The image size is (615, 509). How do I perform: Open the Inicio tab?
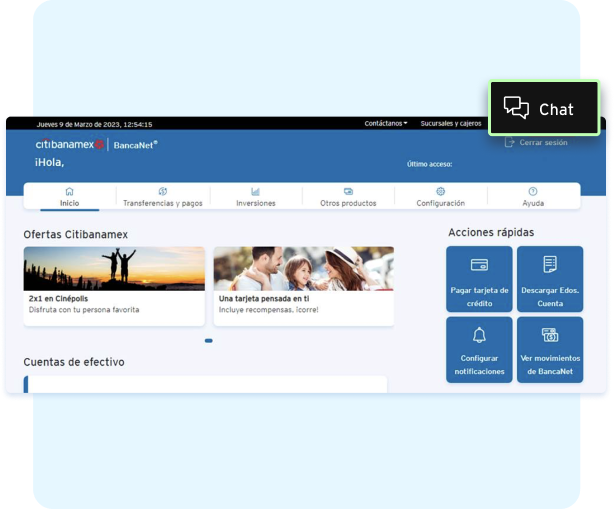tap(69, 197)
